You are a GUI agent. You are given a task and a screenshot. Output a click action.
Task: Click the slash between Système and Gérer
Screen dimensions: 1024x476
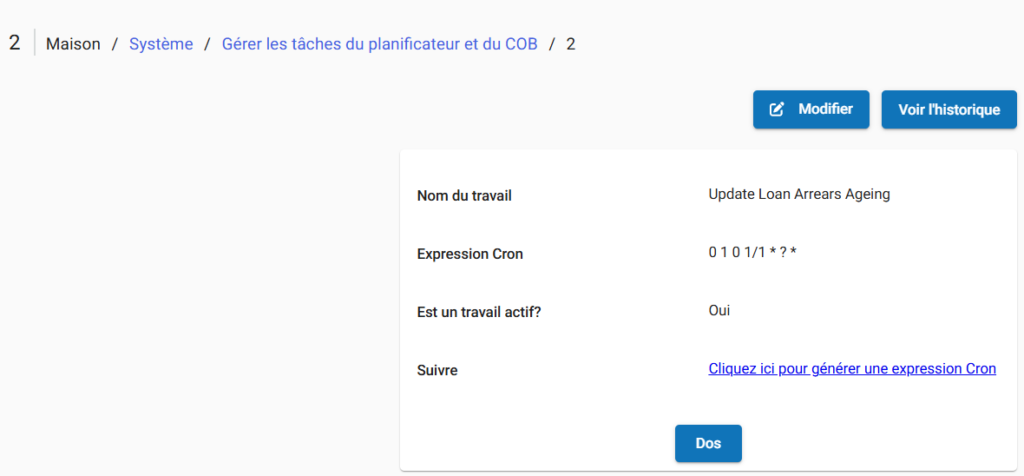207,44
